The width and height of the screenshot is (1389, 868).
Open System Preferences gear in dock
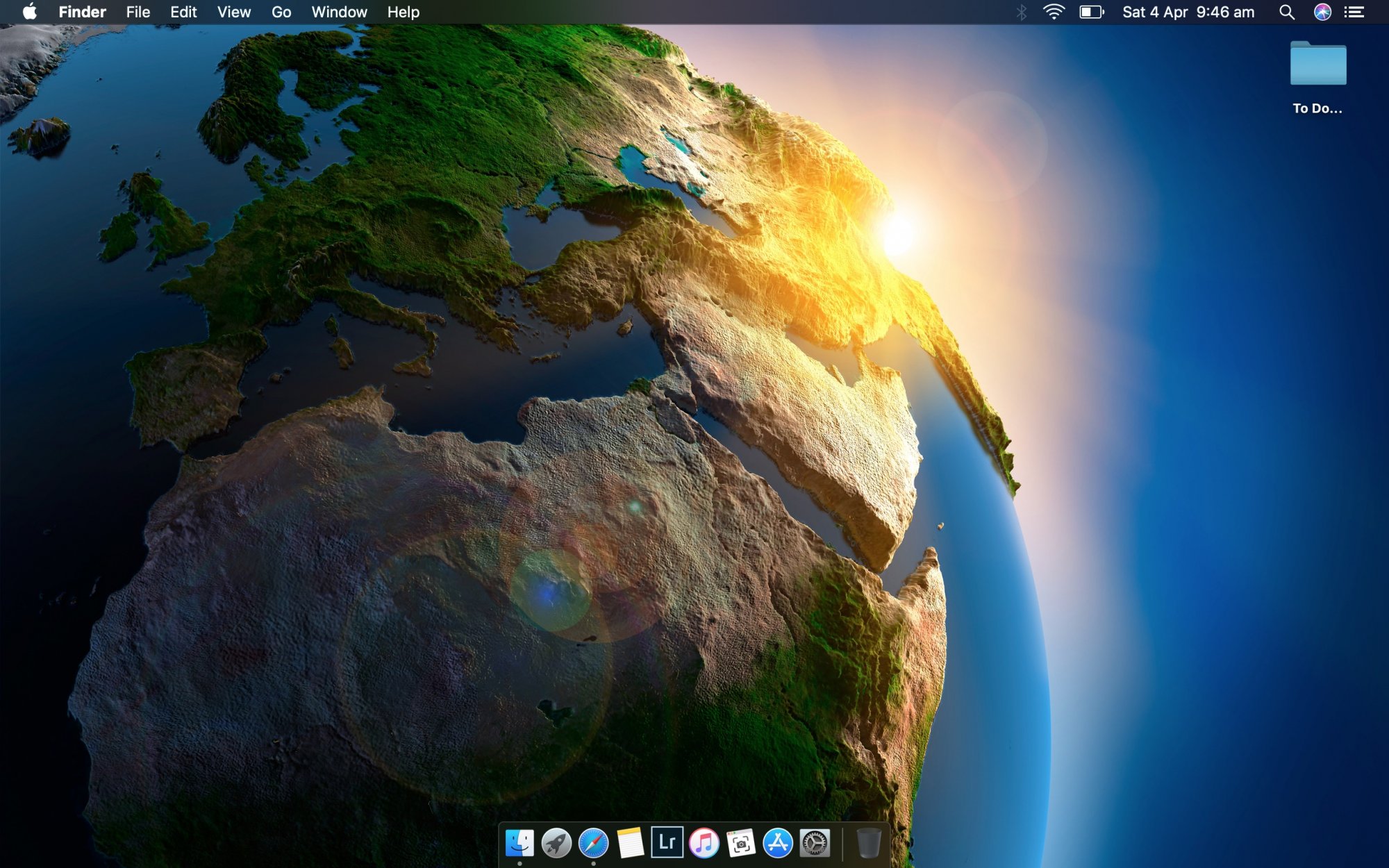814,843
